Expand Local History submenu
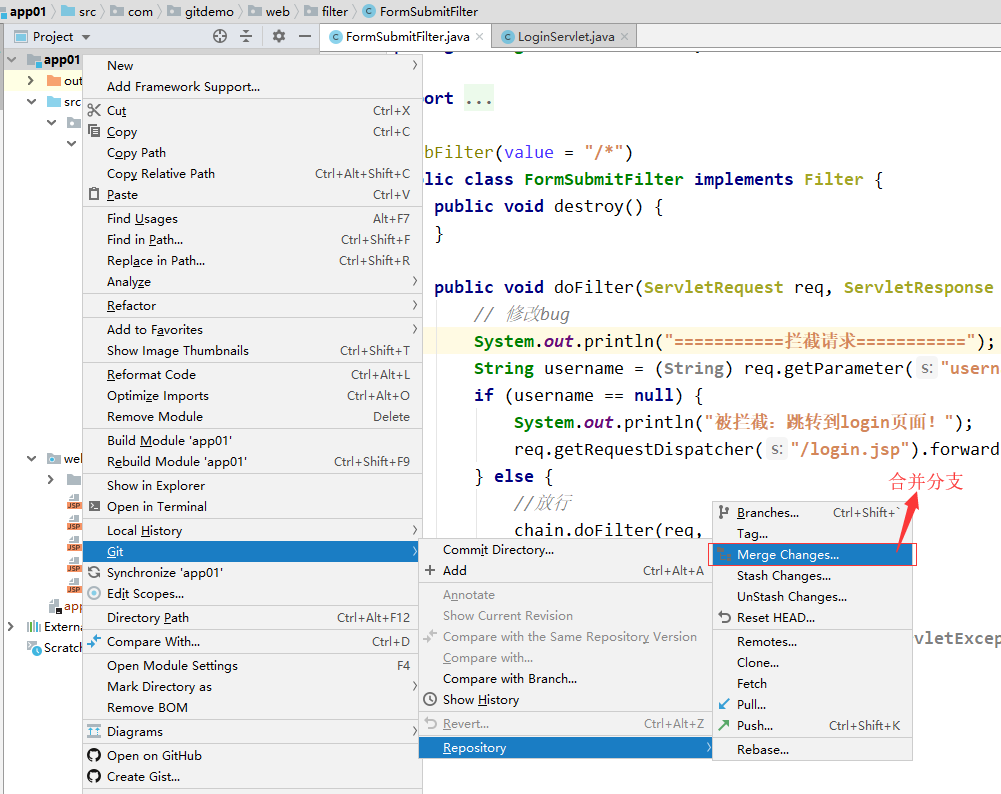1001x794 pixels. pyautogui.click(x=253, y=530)
